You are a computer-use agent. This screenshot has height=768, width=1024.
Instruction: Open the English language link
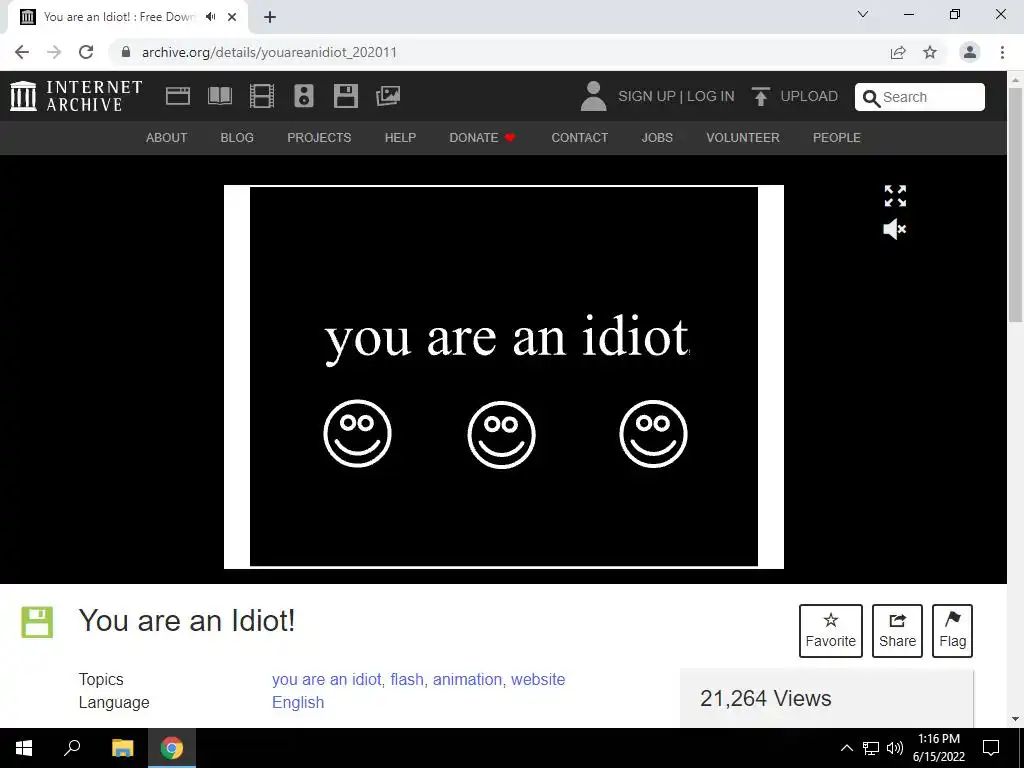(298, 703)
